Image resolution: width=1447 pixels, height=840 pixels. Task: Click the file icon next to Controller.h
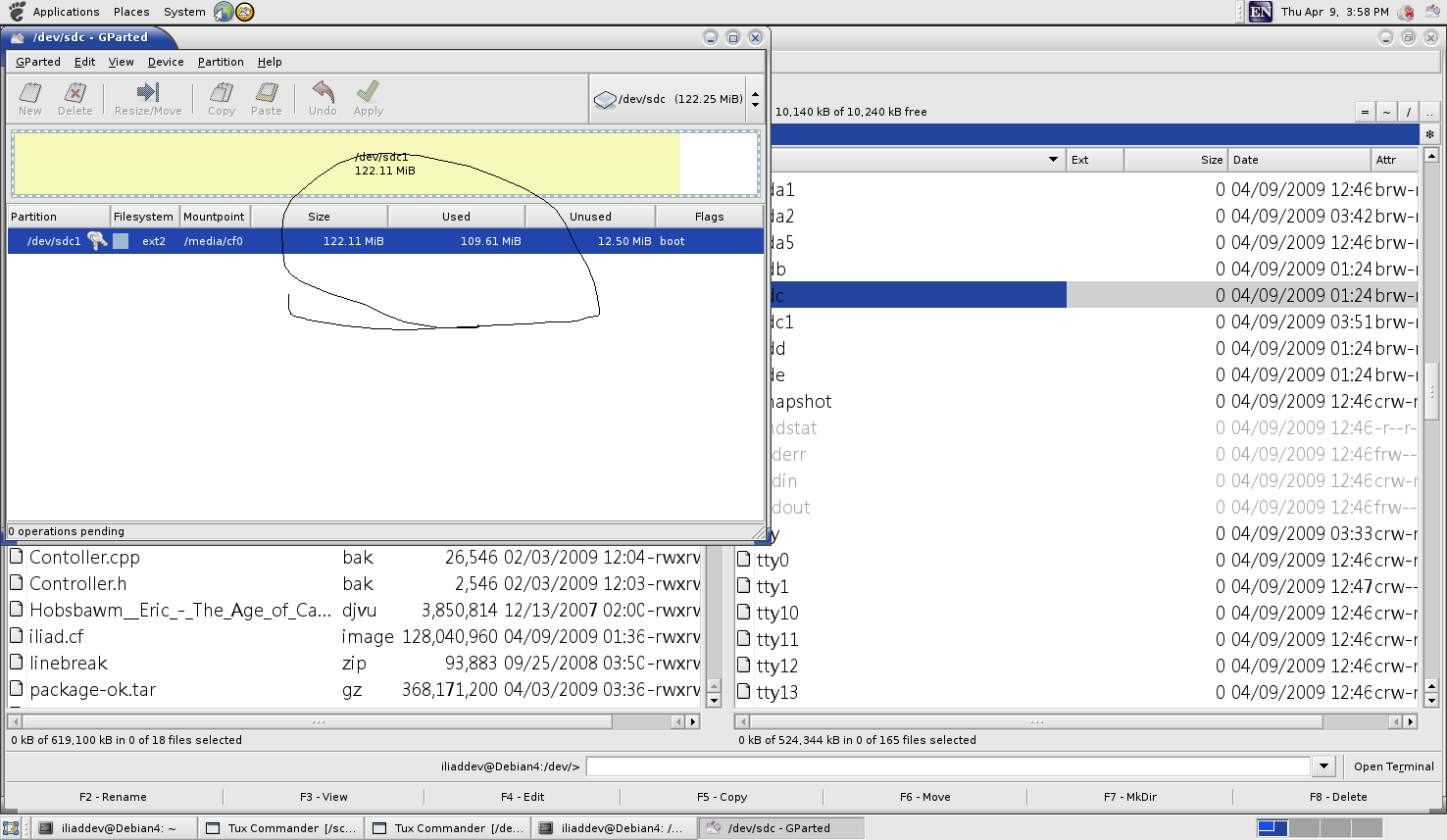(x=17, y=583)
